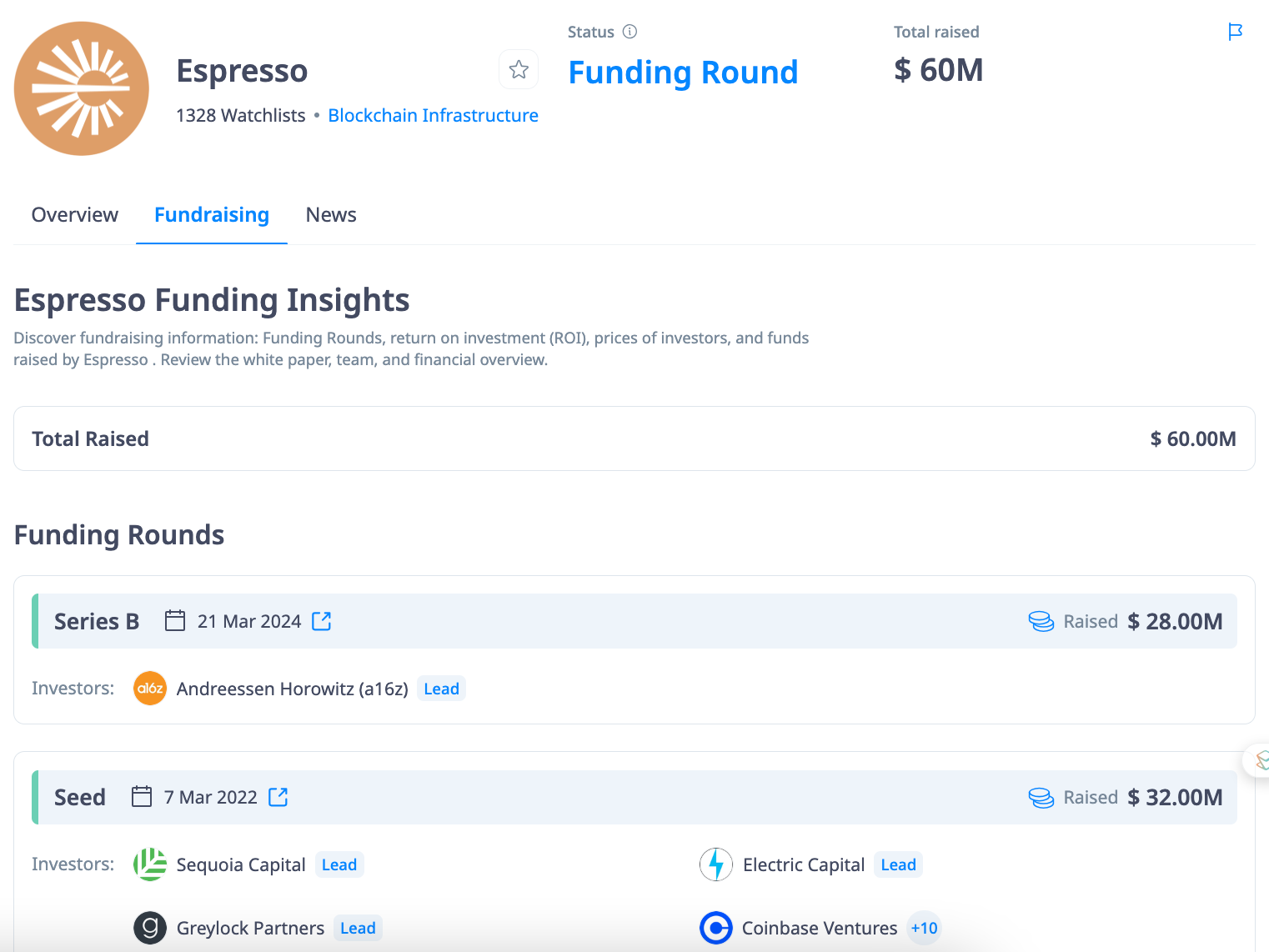1269x952 pixels.
Task: Click the $ 60M header total
Action: pyautogui.click(x=939, y=70)
